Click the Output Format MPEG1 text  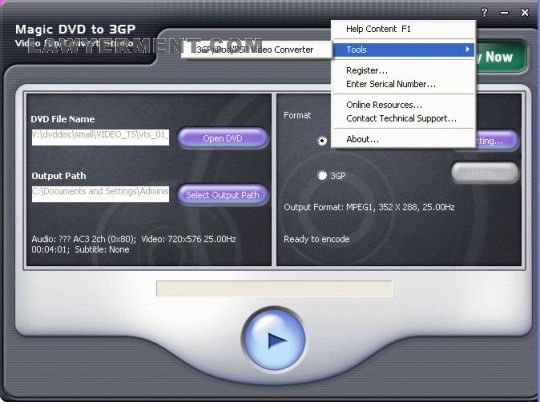point(369,207)
